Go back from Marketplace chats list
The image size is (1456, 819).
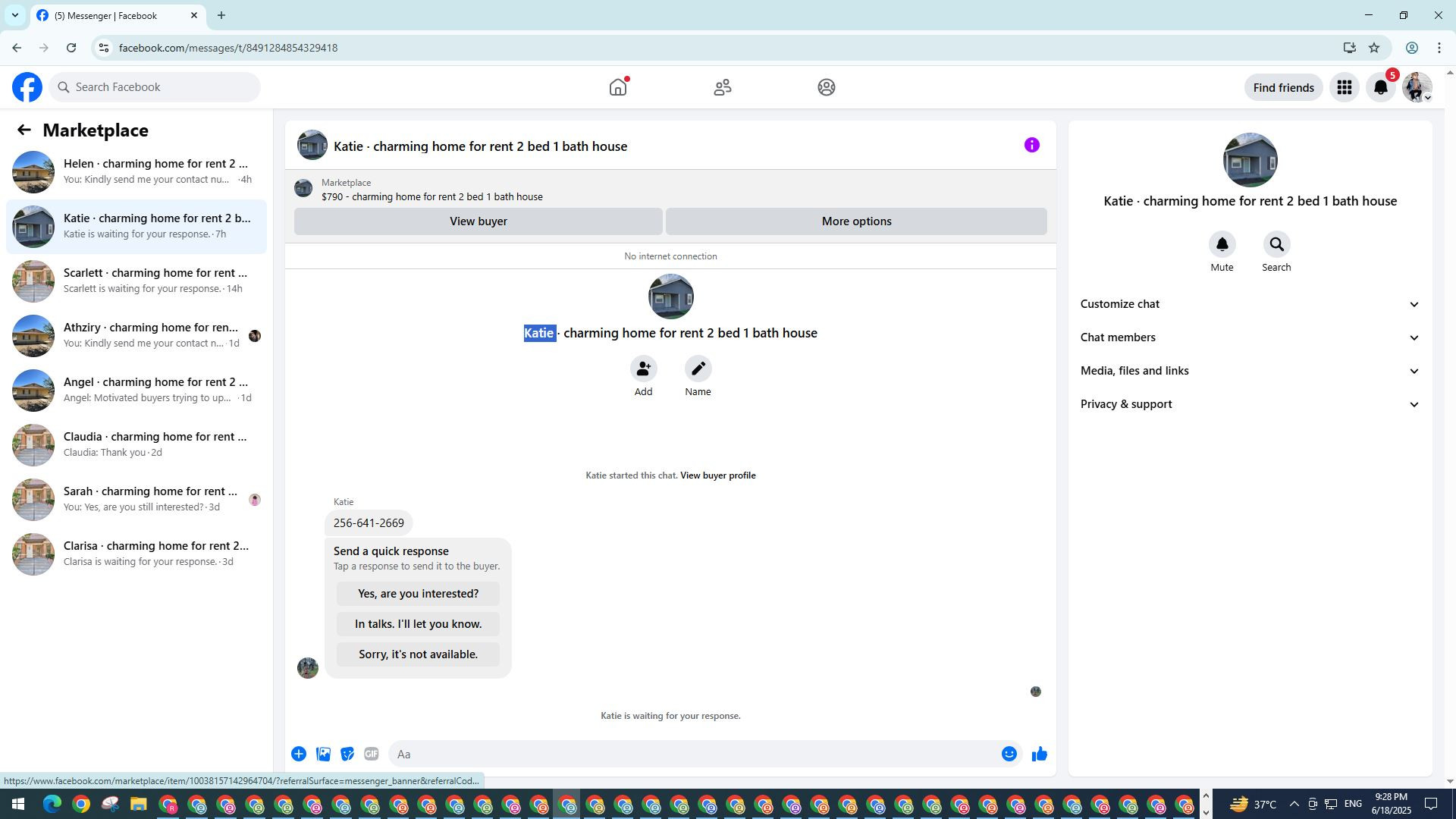point(24,130)
